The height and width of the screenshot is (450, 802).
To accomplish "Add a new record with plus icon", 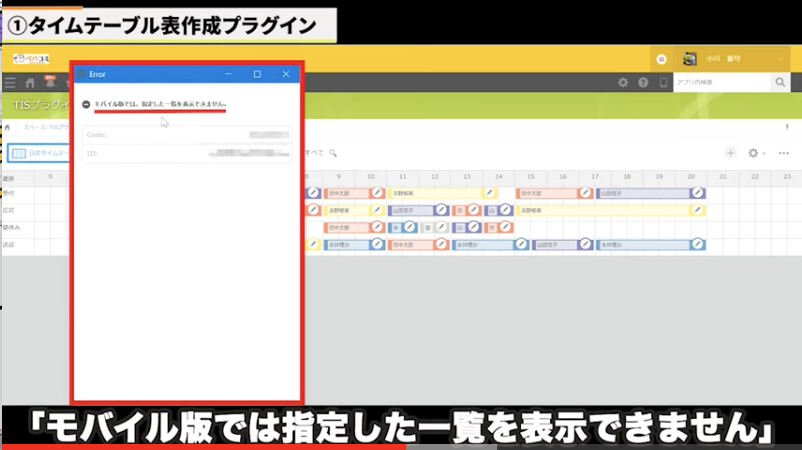I will (730, 153).
